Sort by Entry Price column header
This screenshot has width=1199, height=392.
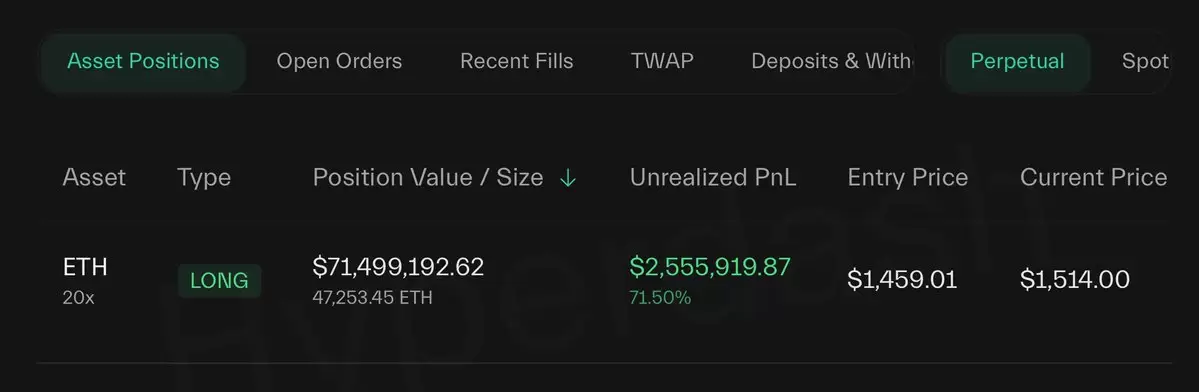[908, 179]
